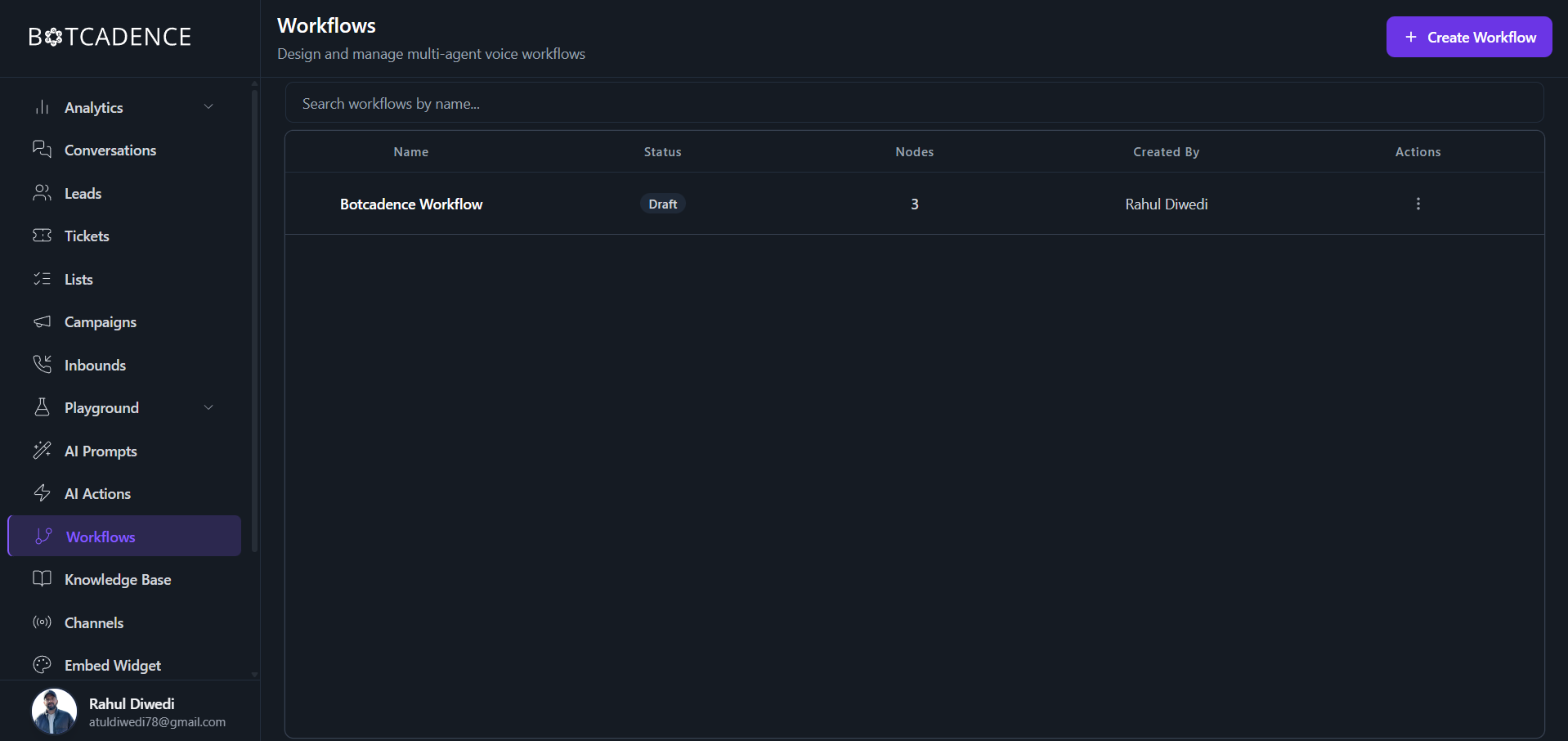Expand the Playground section

(208, 406)
